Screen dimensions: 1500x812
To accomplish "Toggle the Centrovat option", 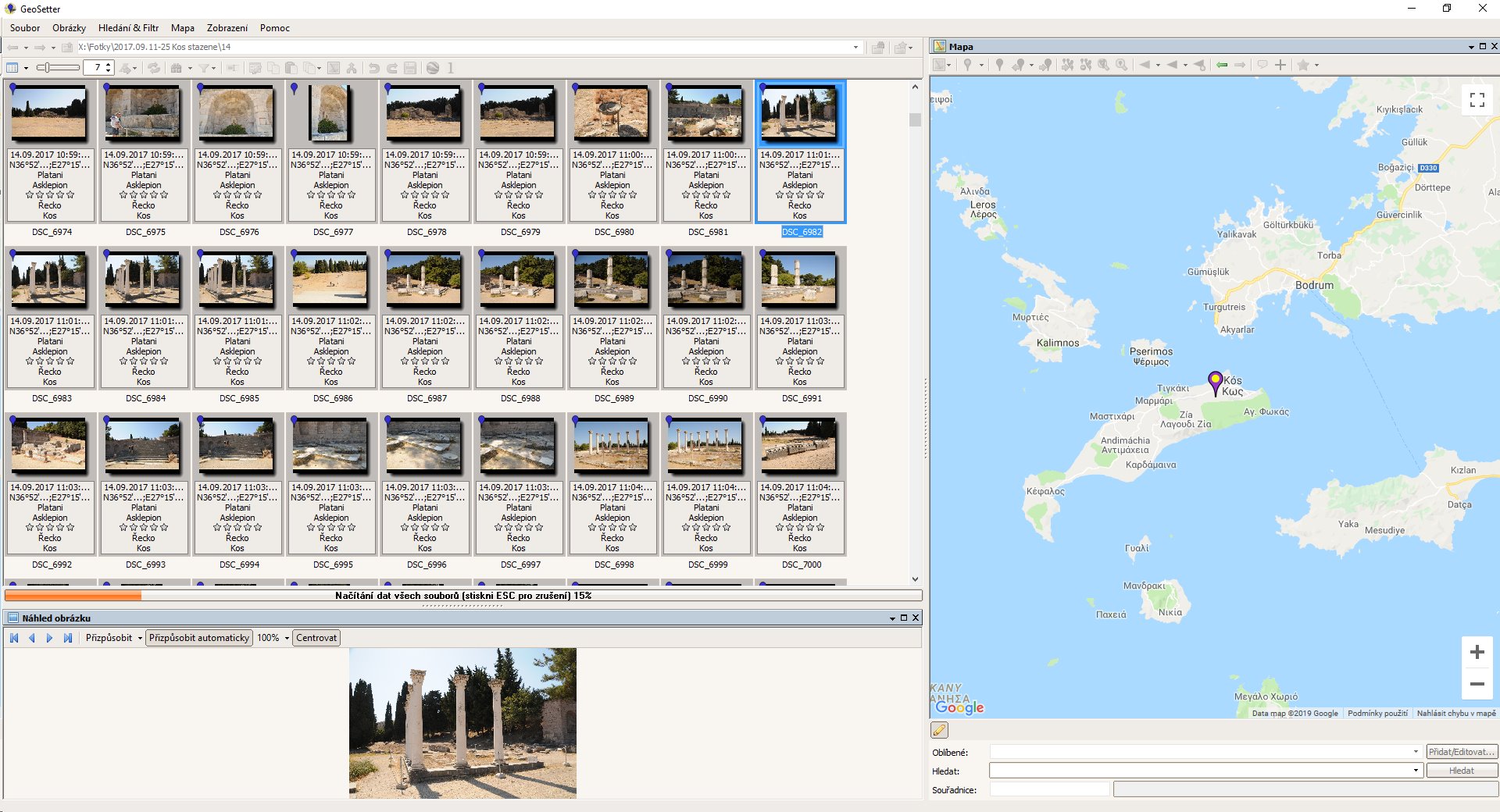I will tap(316, 638).
